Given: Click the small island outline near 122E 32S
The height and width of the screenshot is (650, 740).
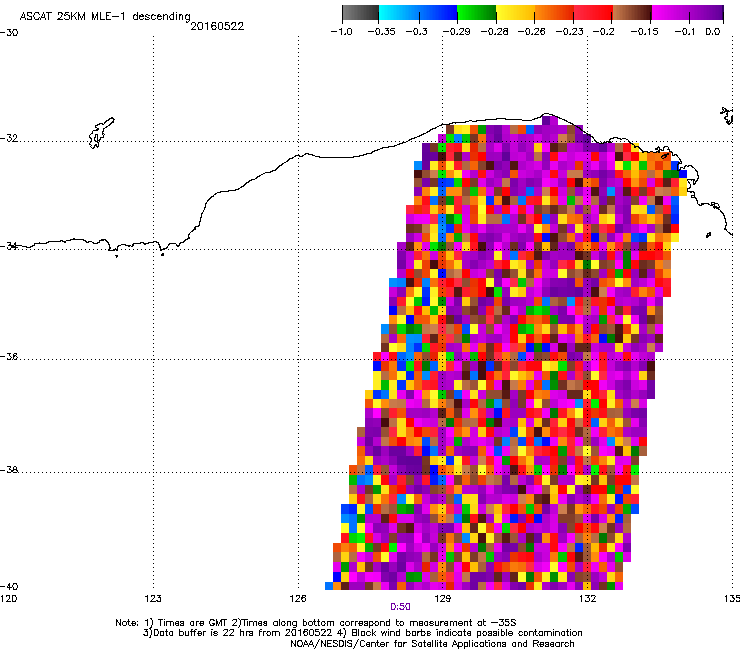Looking at the screenshot, I should [101, 133].
